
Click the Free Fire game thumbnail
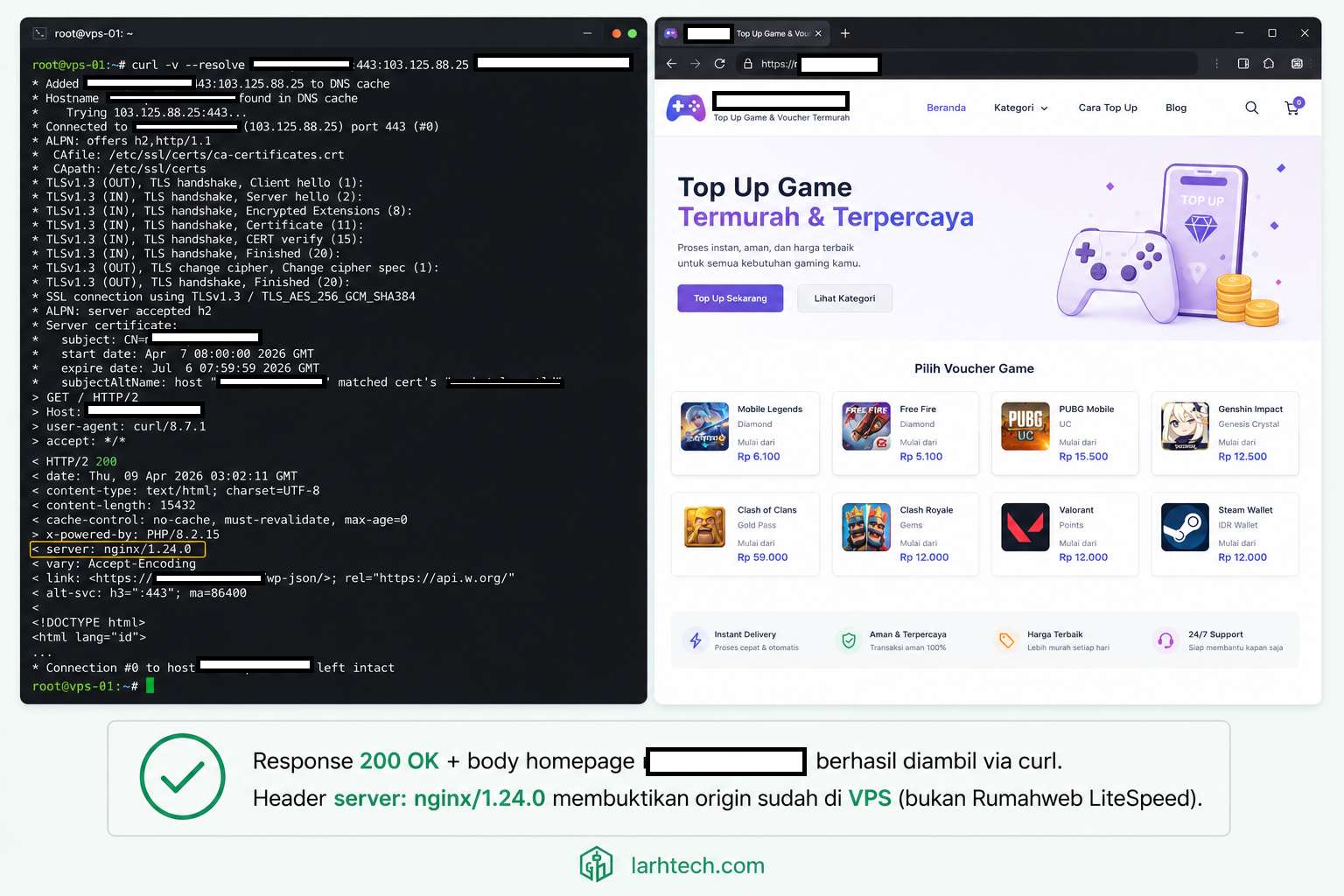click(x=866, y=426)
